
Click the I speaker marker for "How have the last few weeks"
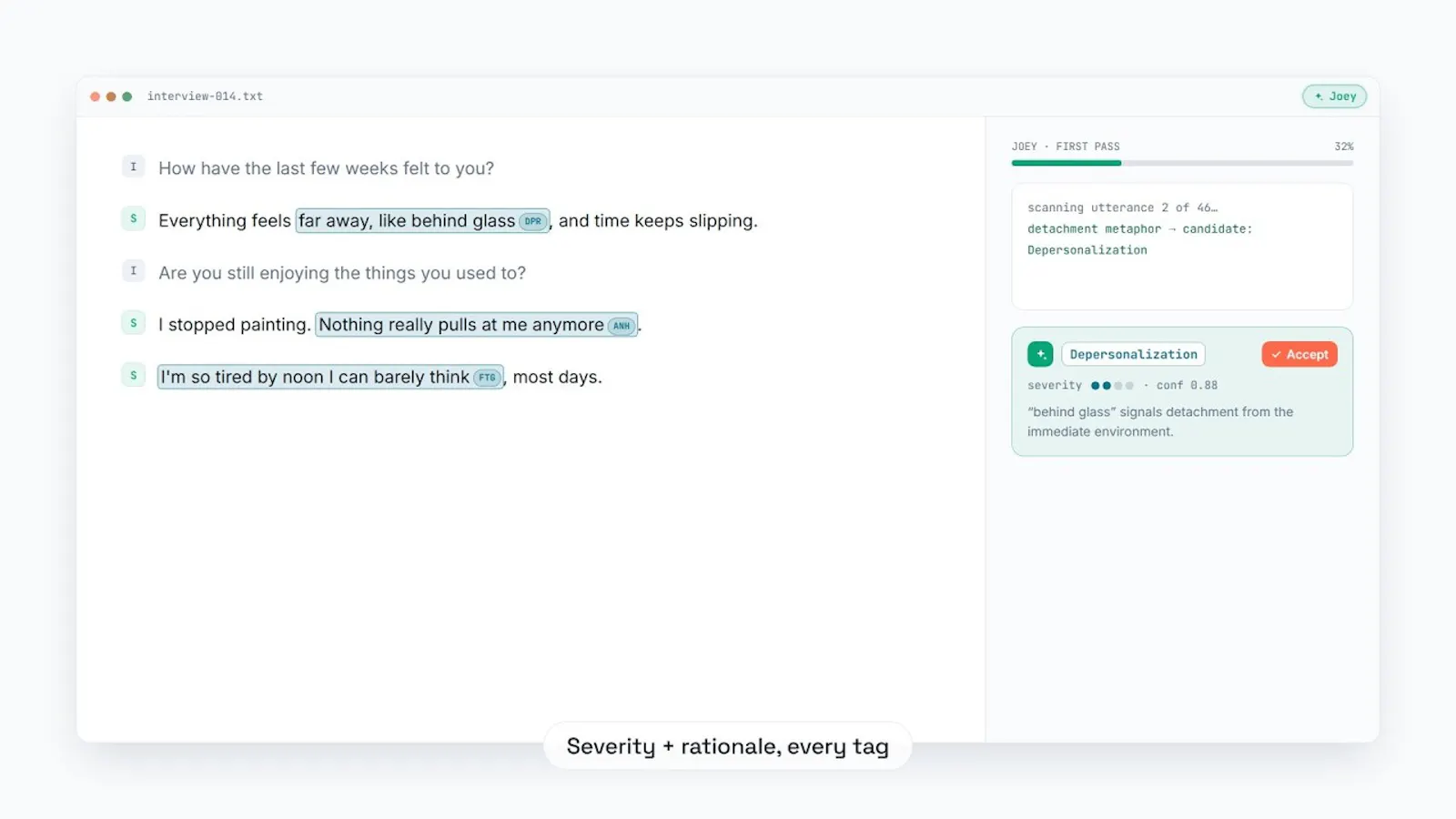tap(133, 167)
